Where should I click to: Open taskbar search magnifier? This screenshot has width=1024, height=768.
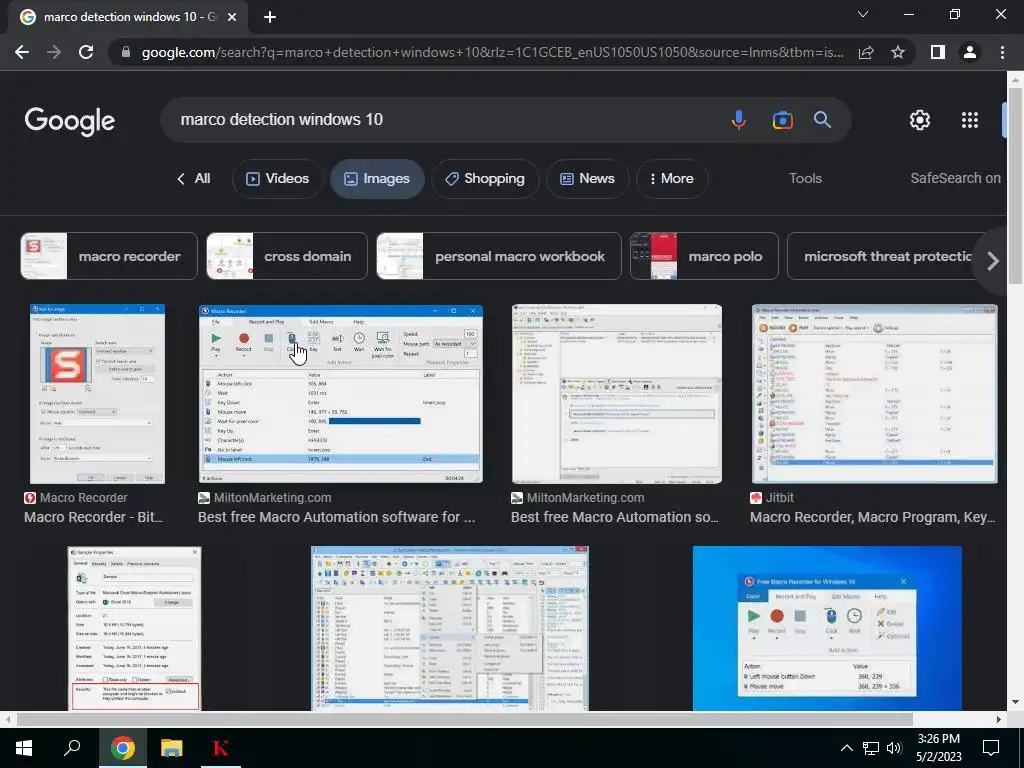pyautogui.click(x=72, y=748)
